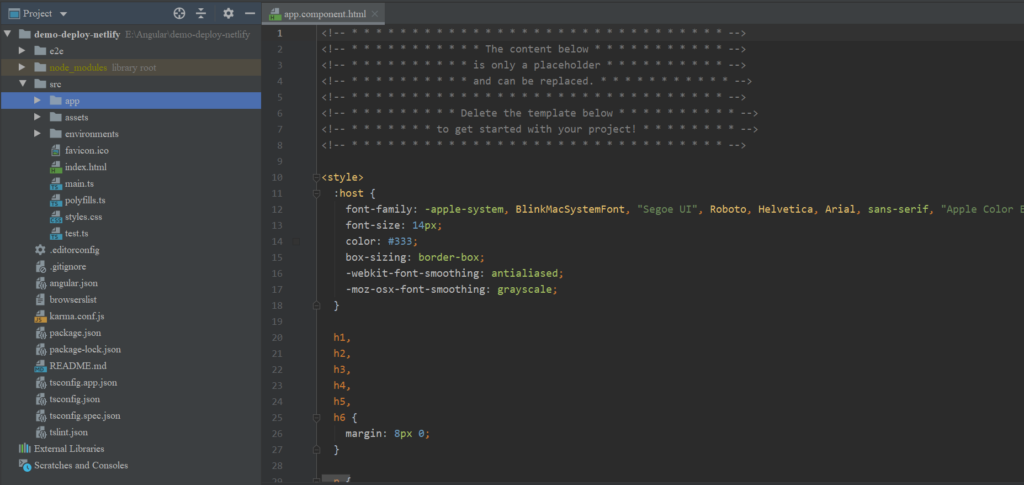Hide the Project tool window
This screenshot has height=485, width=1024.
tap(250, 14)
